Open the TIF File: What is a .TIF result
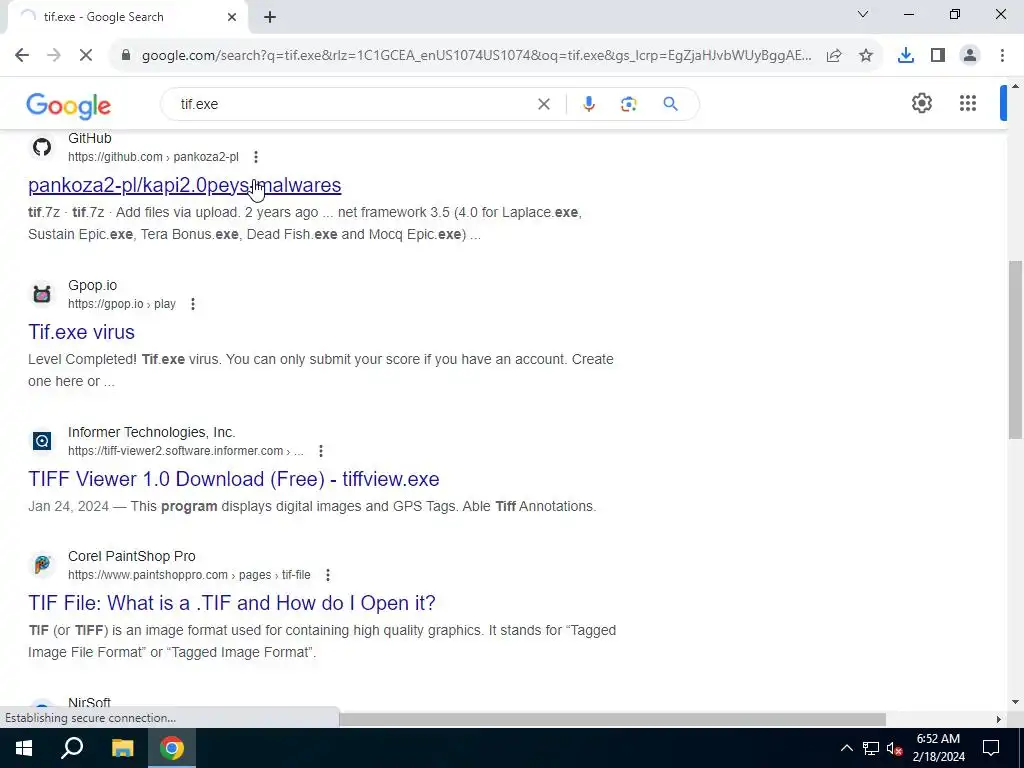The width and height of the screenshot is (1024, 768). coord(232,603)
